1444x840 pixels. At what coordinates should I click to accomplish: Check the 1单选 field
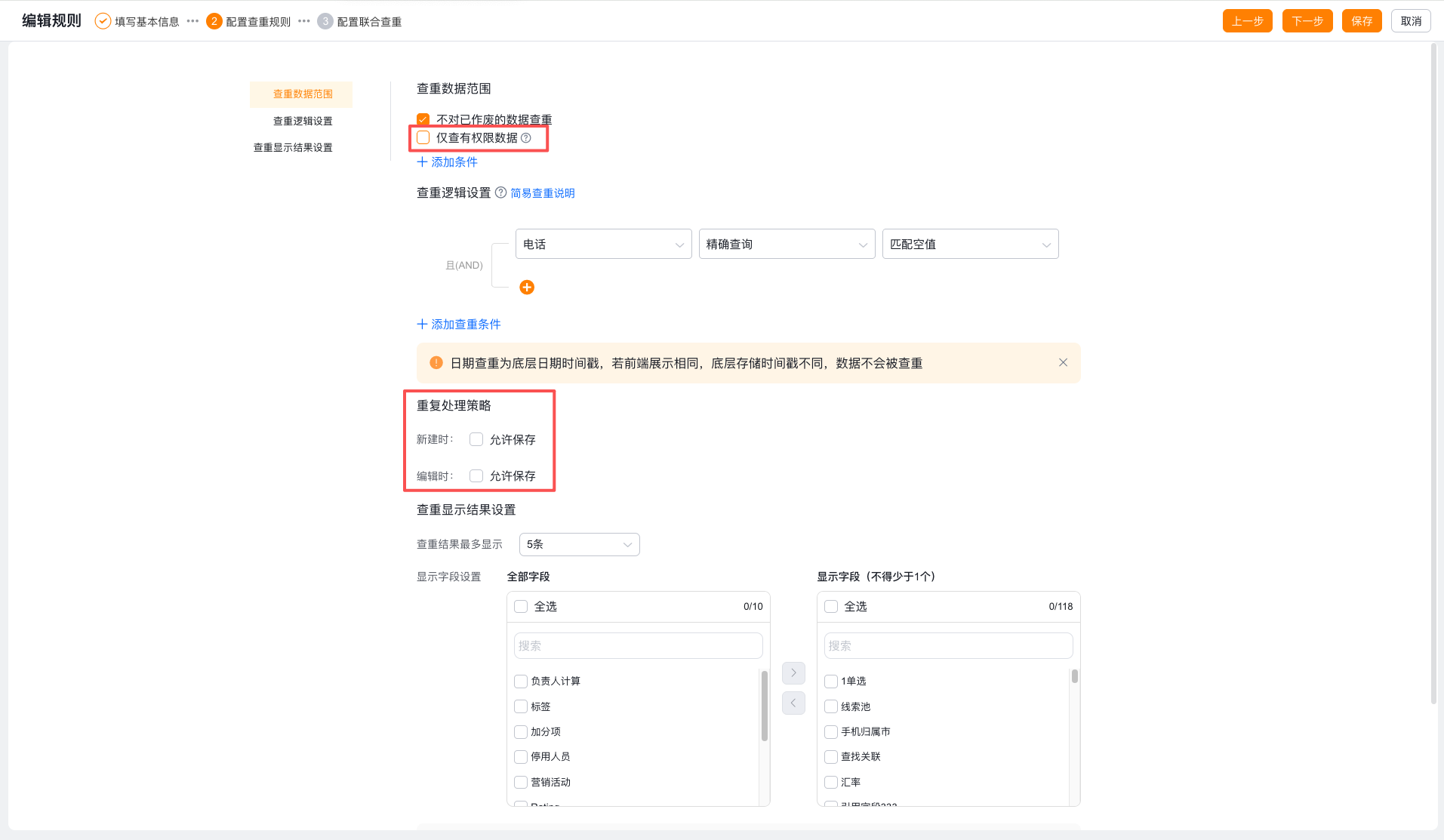831,682
